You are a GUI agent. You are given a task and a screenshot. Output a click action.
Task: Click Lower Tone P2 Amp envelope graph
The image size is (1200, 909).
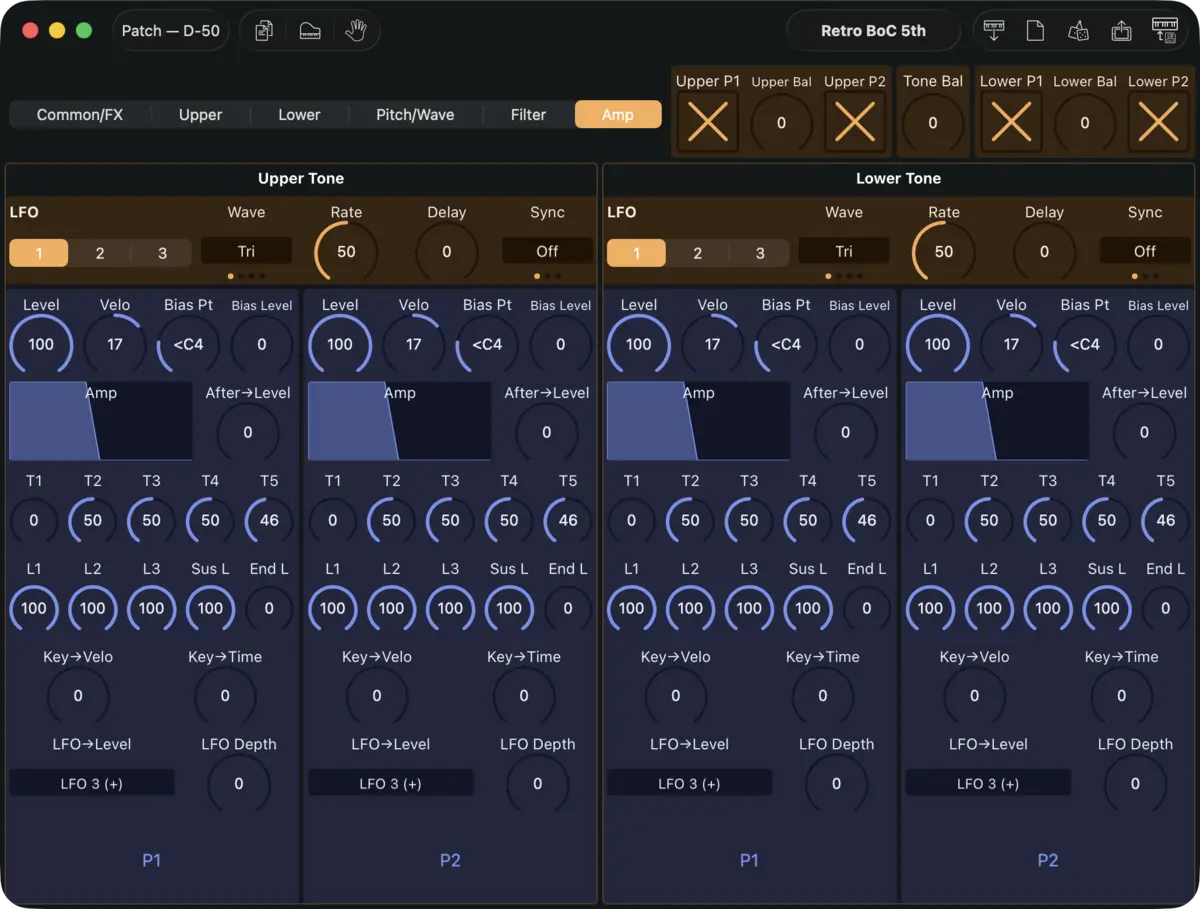click(x=997, y=420)
